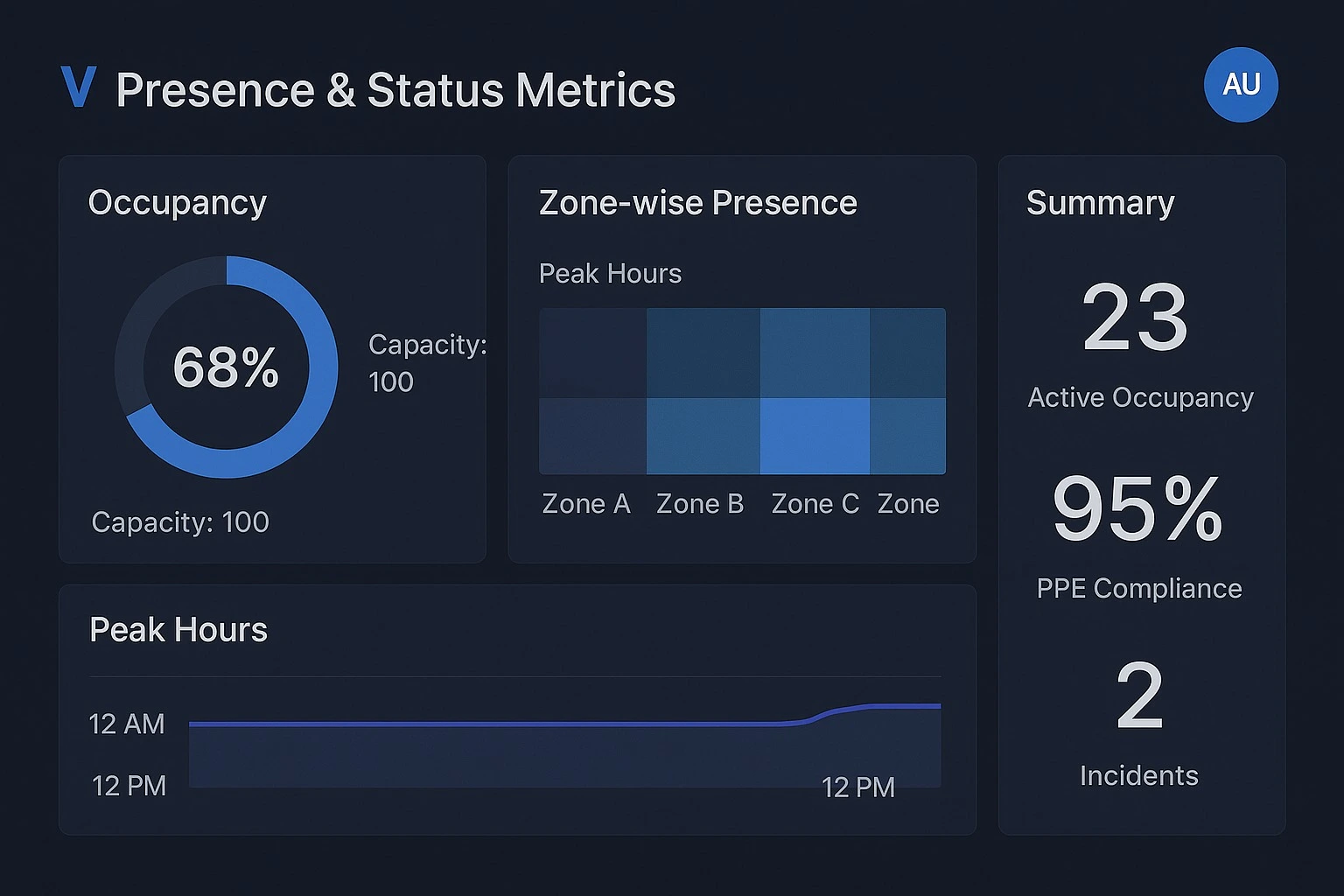This screenshot has width=1344, height=896.
Task: Click the Peak Hours chart title
Action: click(x=178, y=630)
